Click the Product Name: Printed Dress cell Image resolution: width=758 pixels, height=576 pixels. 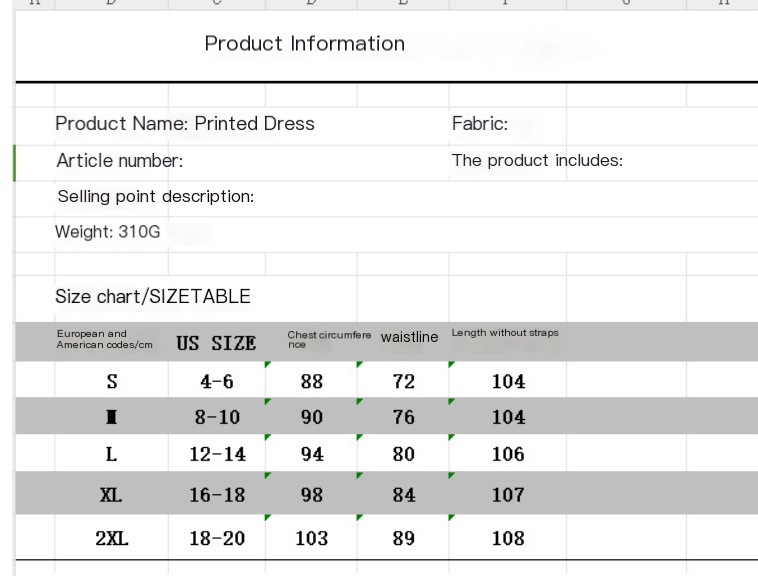(185, 124)
